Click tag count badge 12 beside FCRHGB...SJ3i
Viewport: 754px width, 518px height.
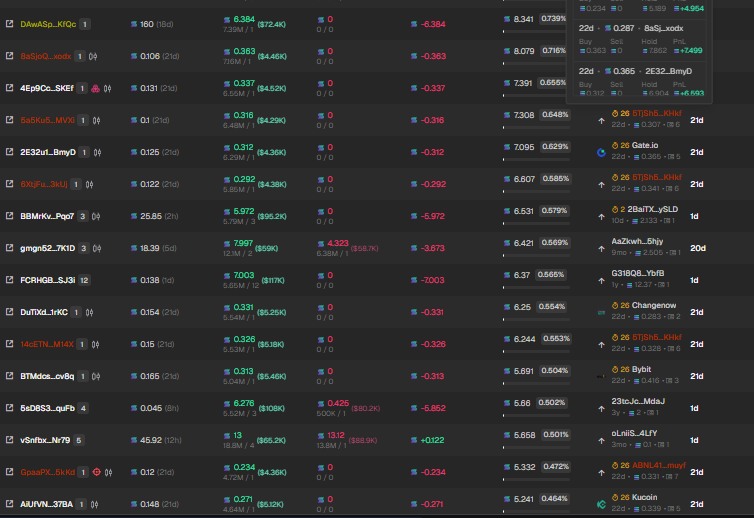(84, 280)
